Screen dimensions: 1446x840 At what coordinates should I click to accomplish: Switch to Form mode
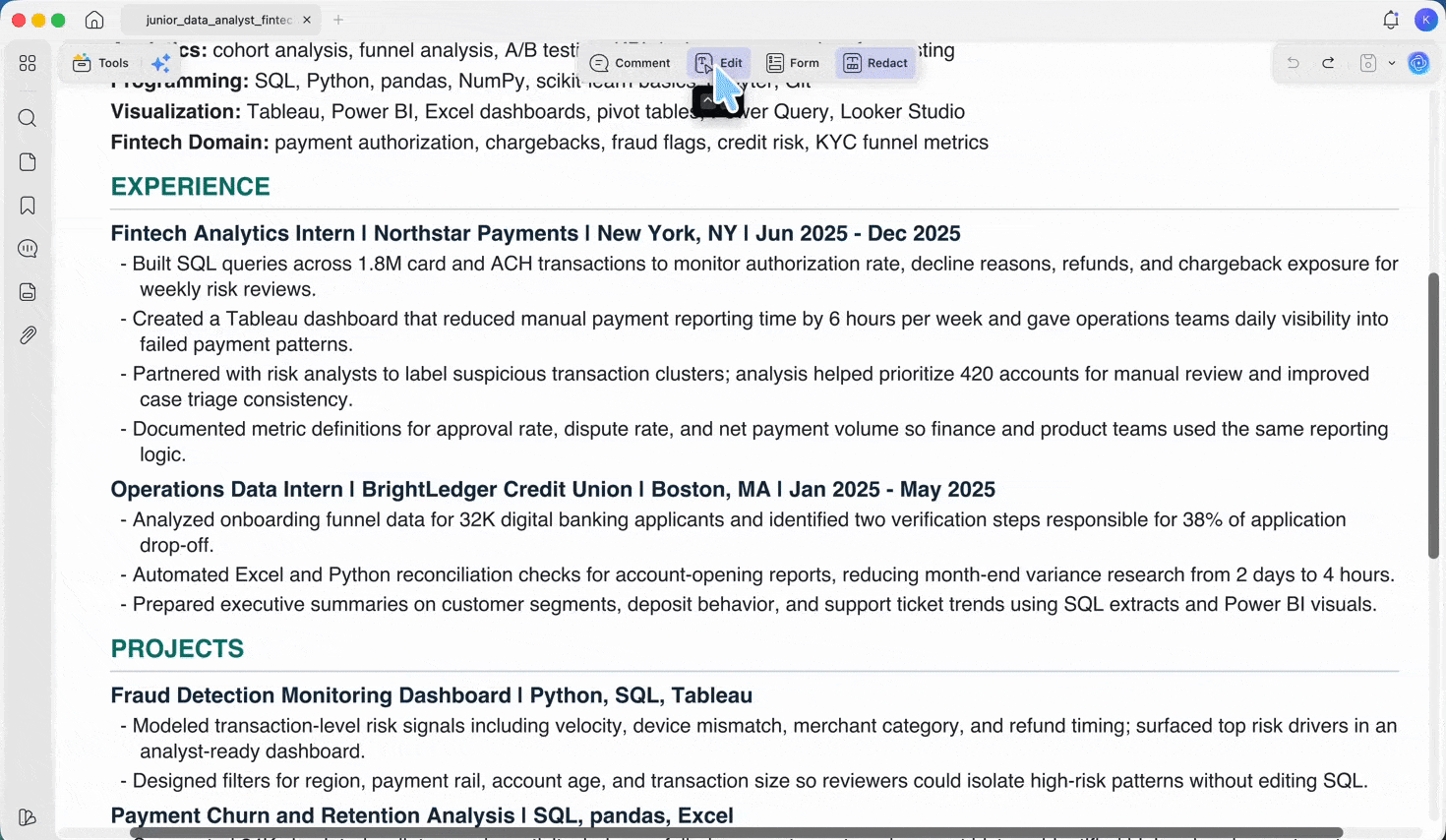pos(793,63)
